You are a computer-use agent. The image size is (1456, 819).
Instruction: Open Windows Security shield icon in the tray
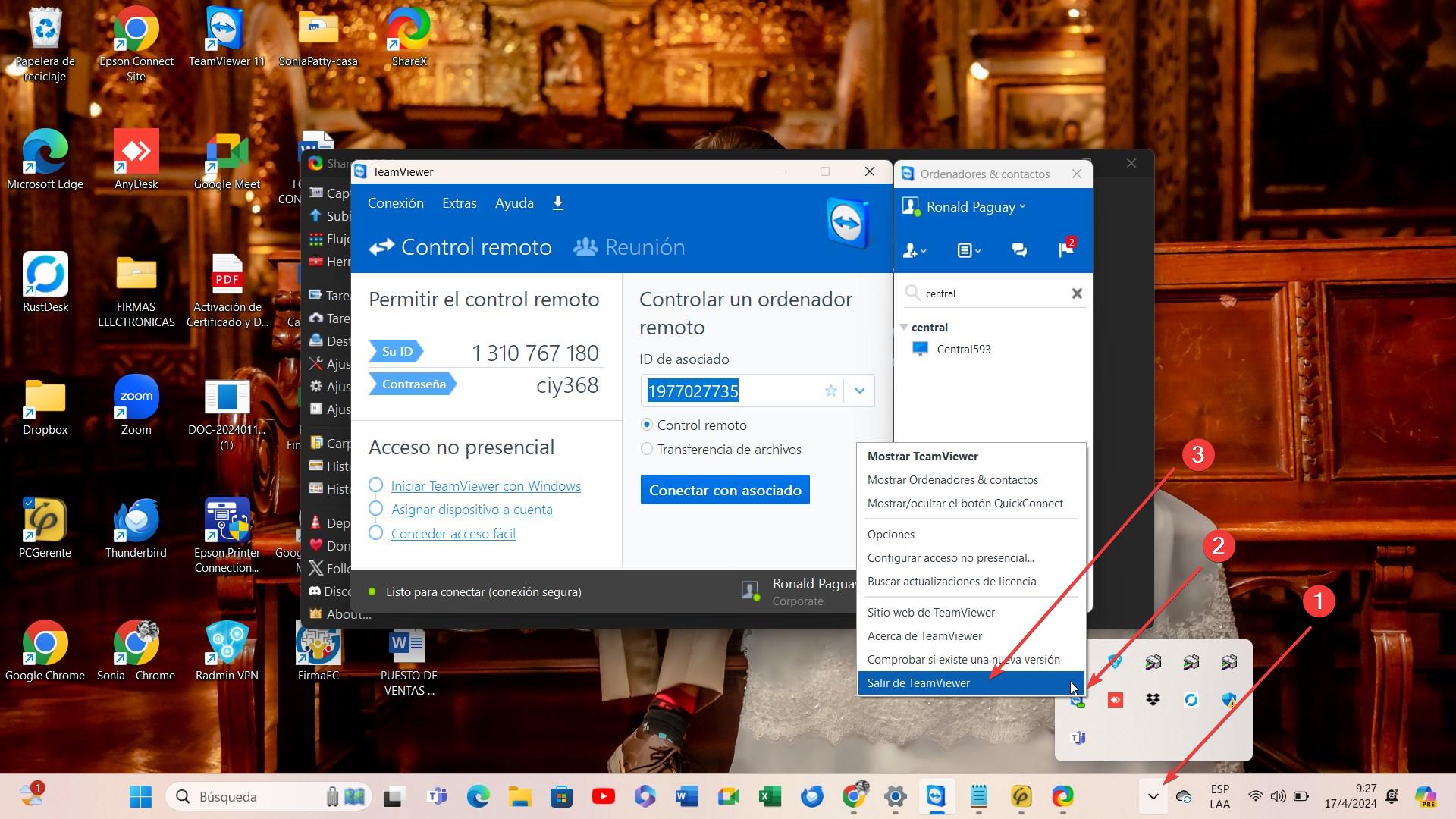point(1229,699)
